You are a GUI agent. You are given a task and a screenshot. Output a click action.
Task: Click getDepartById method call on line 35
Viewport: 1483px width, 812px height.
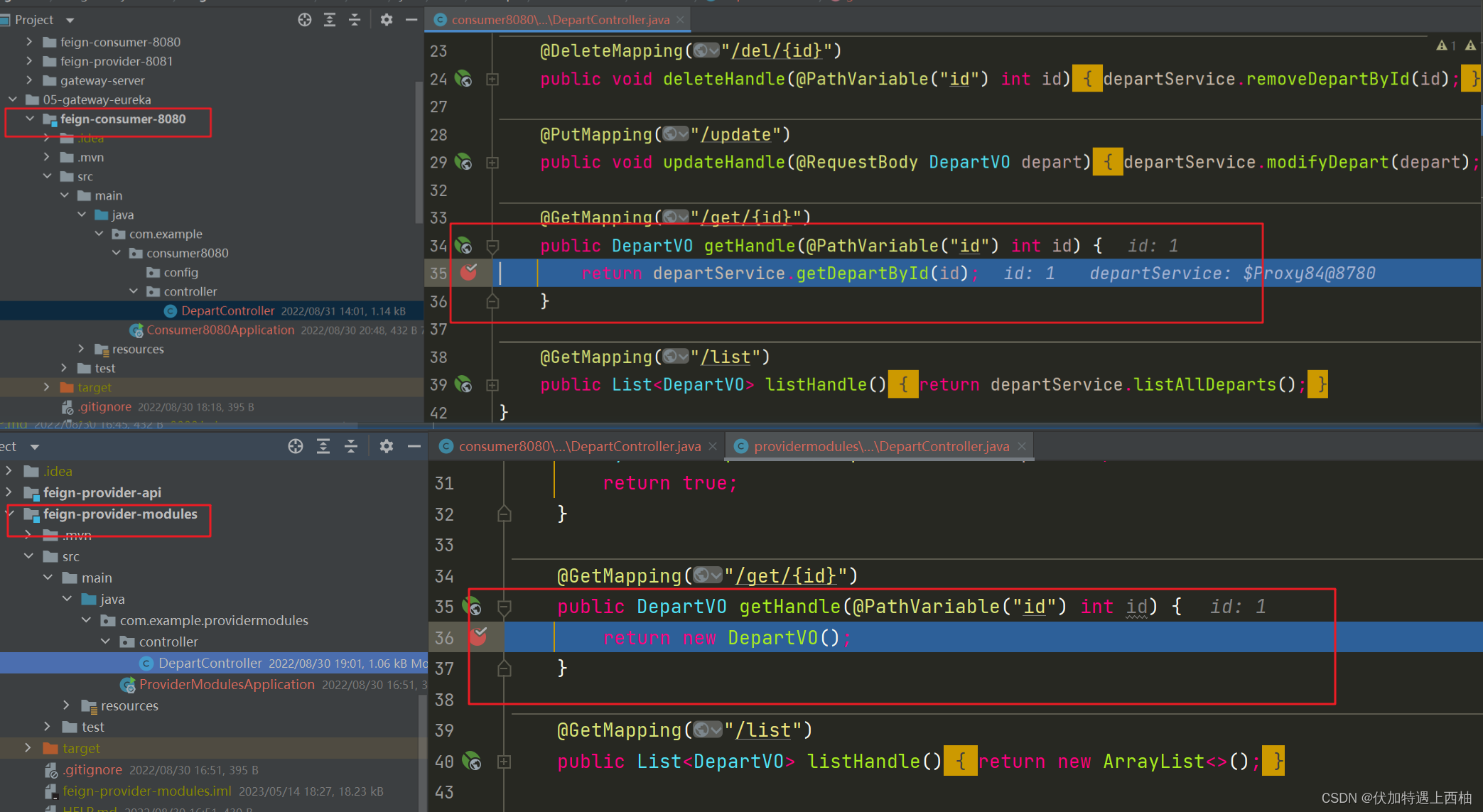(862, 274)
